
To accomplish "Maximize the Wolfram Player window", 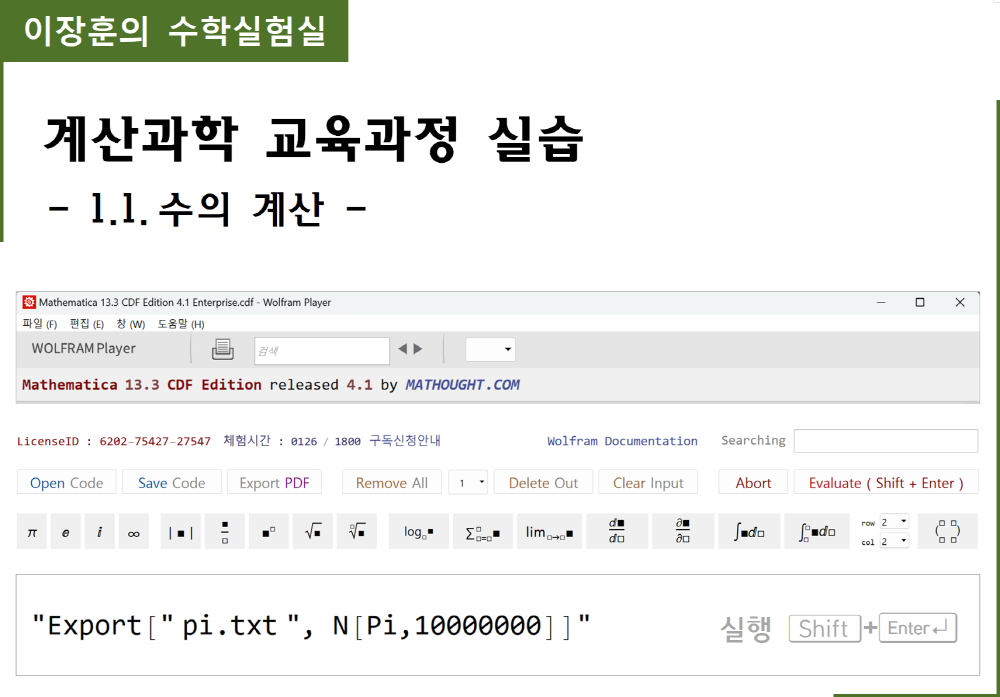I will click(920, 302).
